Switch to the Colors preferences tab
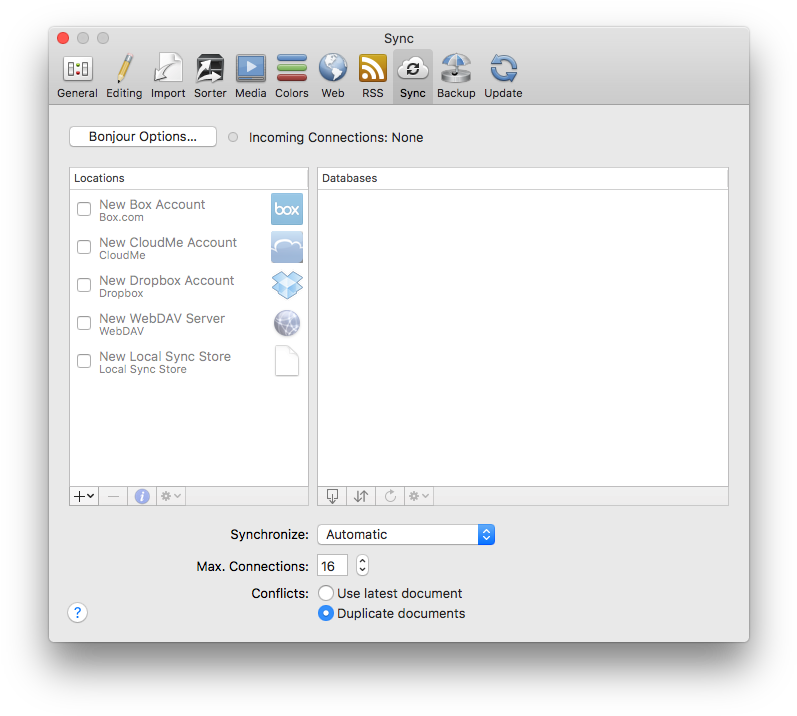The width and height of the screenshot is (797, 716). 292,76
